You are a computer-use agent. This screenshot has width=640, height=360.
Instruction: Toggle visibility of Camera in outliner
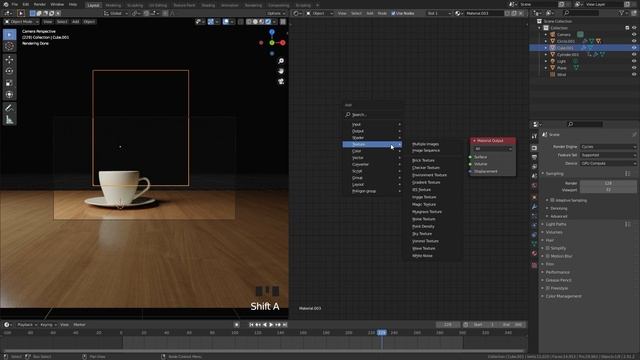pos(634,35)
